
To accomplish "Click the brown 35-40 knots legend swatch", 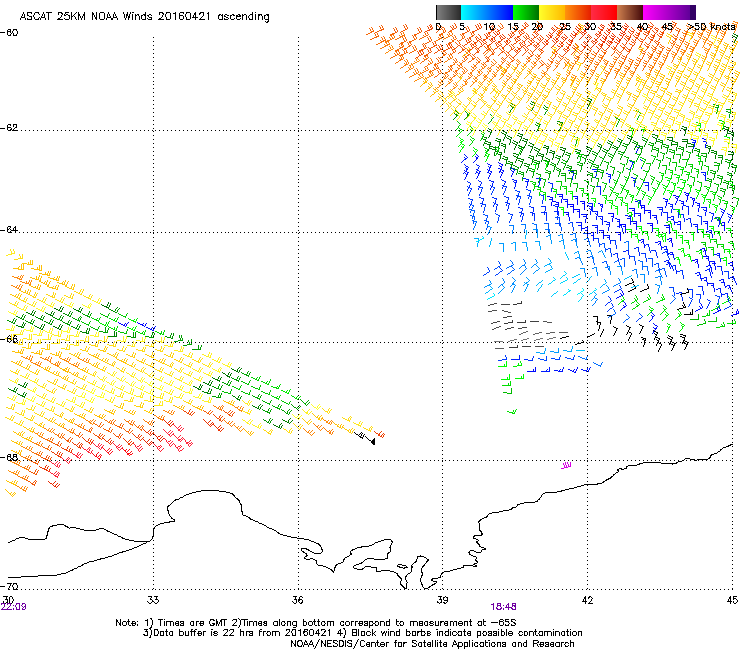I will click(x=630, y=12).
